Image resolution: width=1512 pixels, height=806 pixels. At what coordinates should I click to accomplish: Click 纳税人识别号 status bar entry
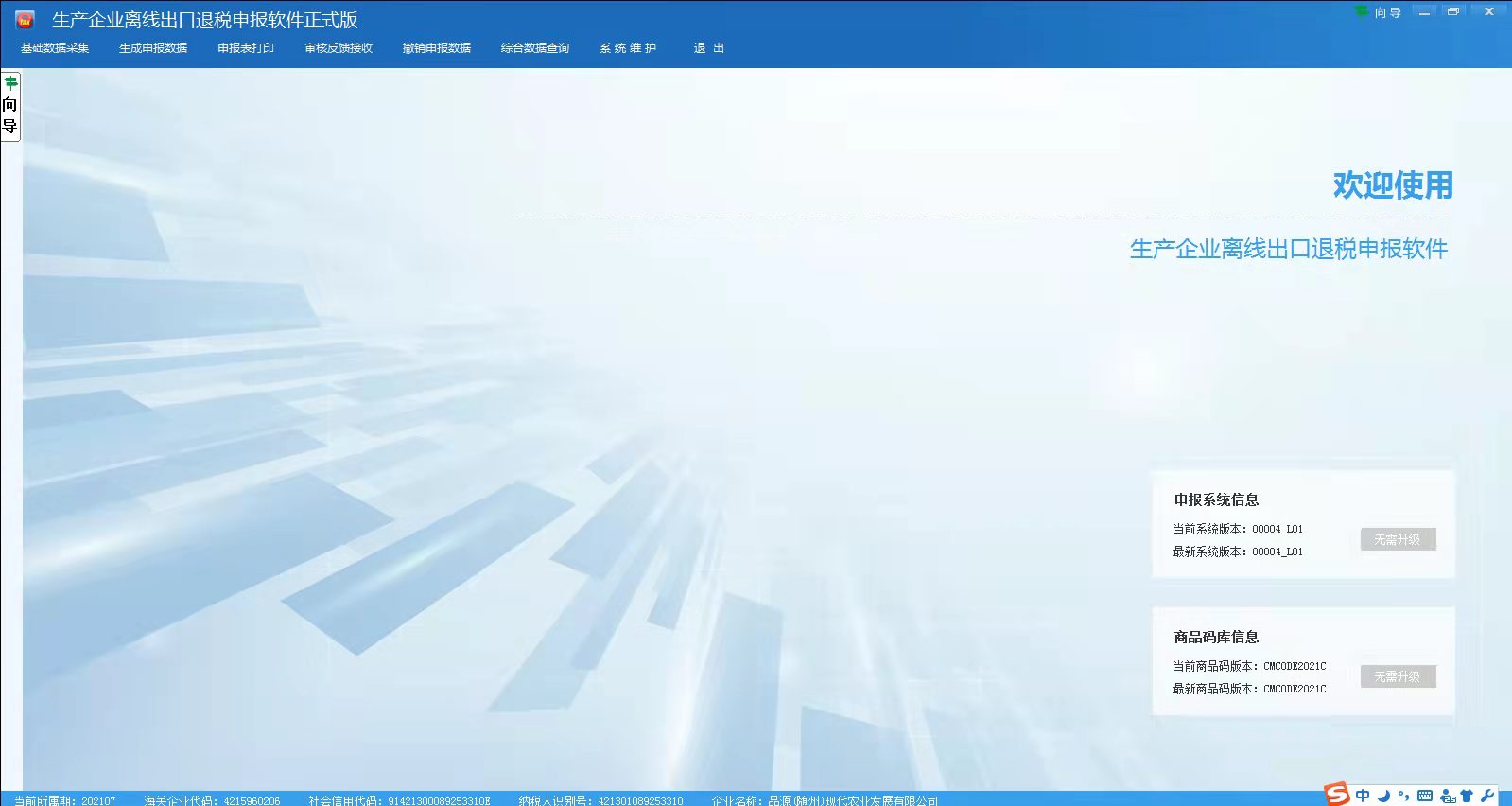pos(600,800)
